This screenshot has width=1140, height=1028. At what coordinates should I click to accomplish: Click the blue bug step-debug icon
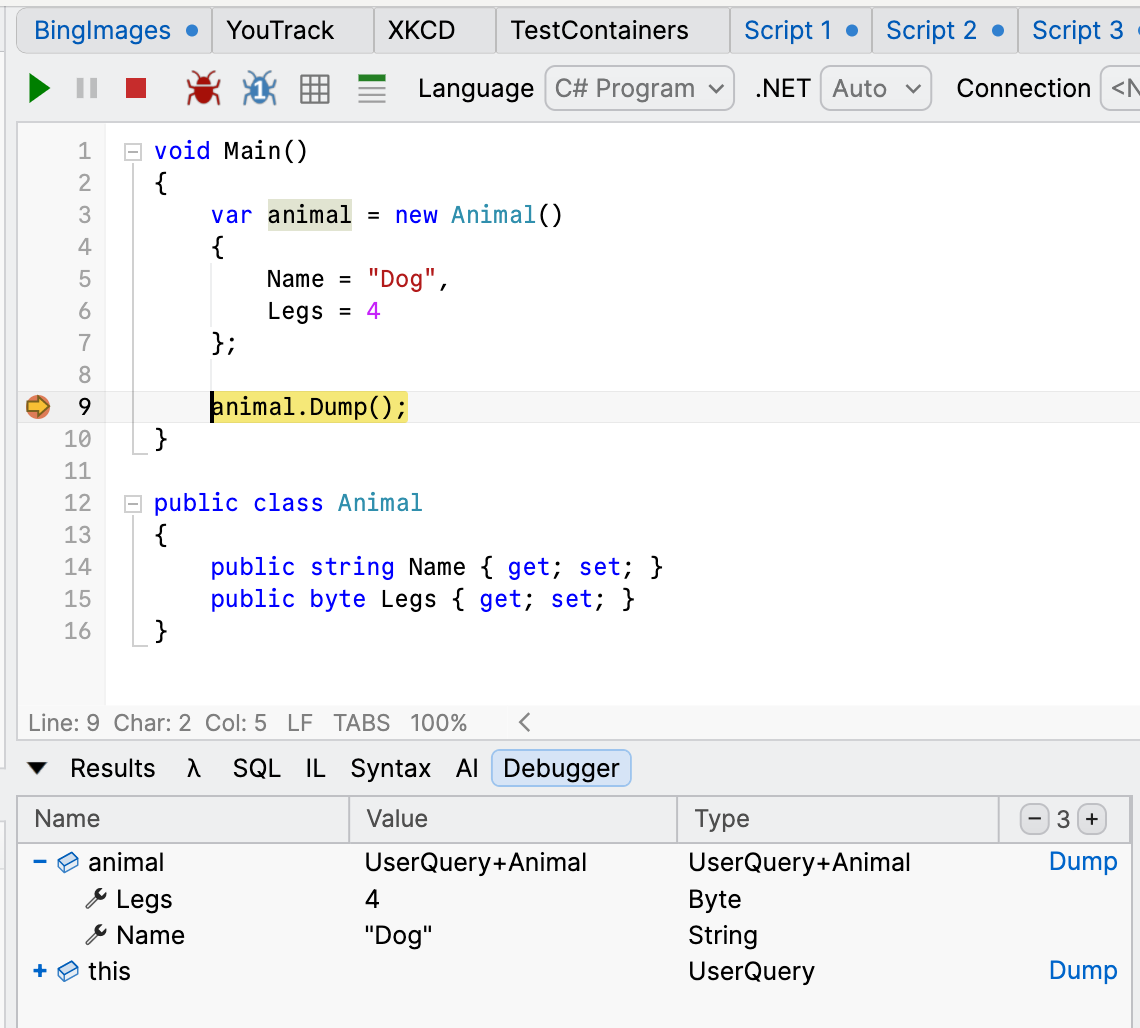click(259, 88)
